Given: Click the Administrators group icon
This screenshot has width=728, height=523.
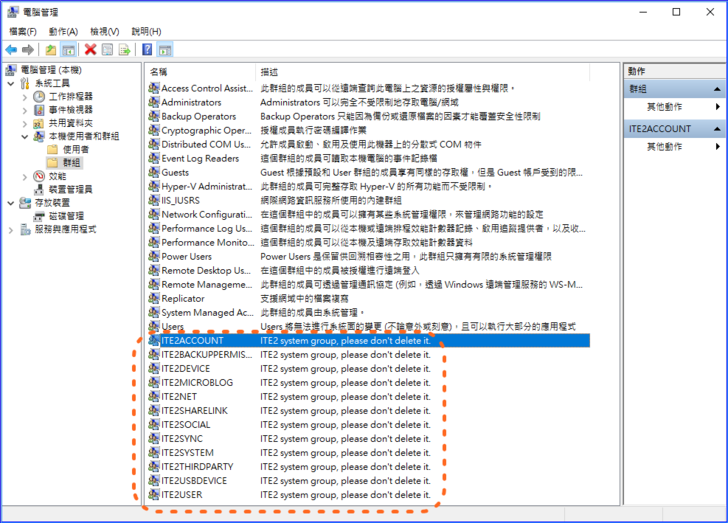Looking at the screenshot, I should [x=154, y=102].
